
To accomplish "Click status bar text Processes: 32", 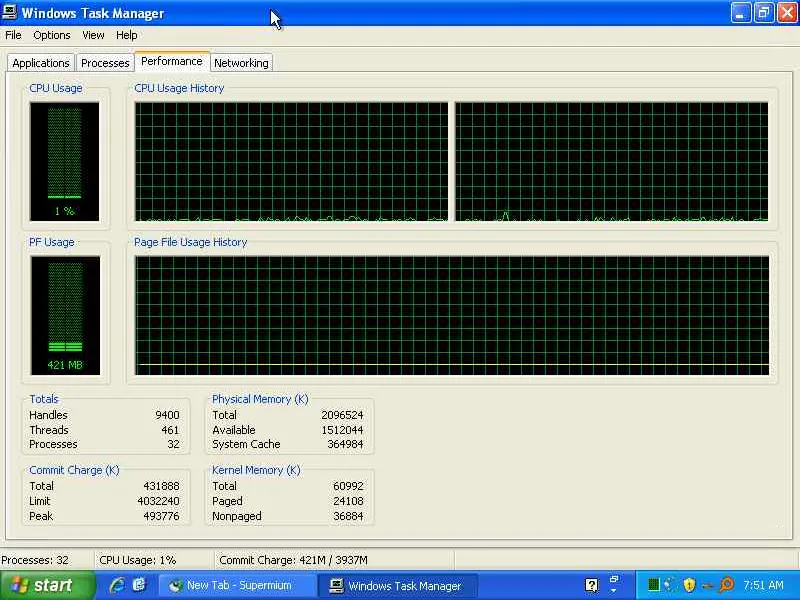I will pyautogui.click(x=35, y=560).
